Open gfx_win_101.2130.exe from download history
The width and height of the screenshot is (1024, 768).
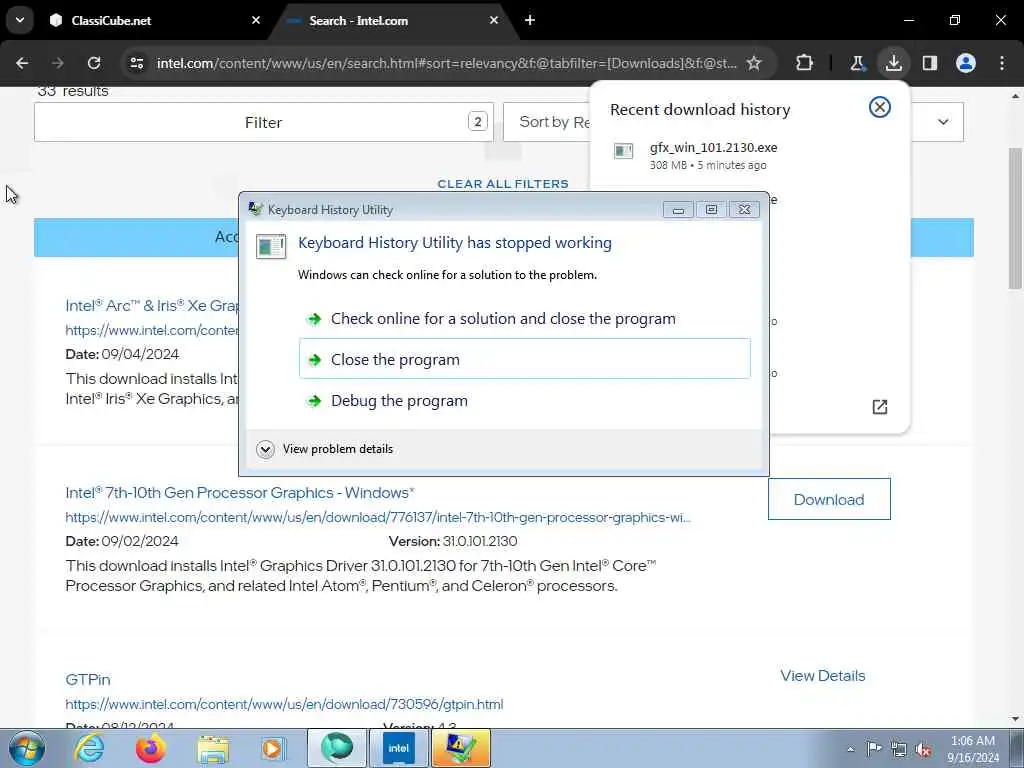tap(713, 148)
